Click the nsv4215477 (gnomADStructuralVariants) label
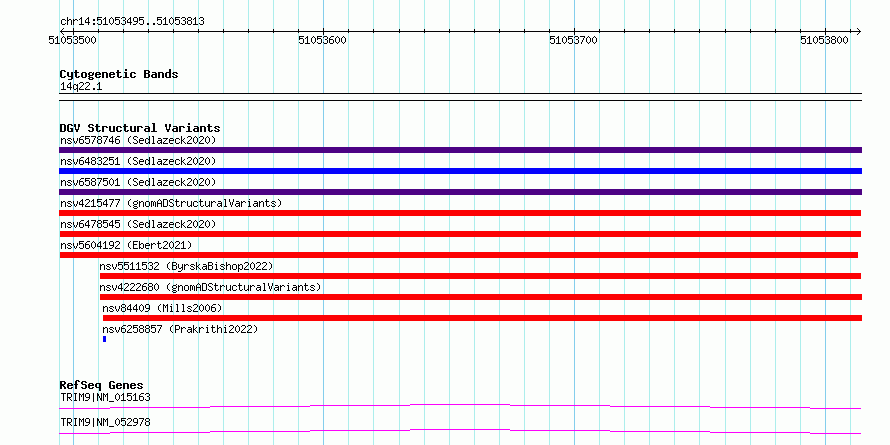This screenshot has height=445, width=890. pos(171,203)
